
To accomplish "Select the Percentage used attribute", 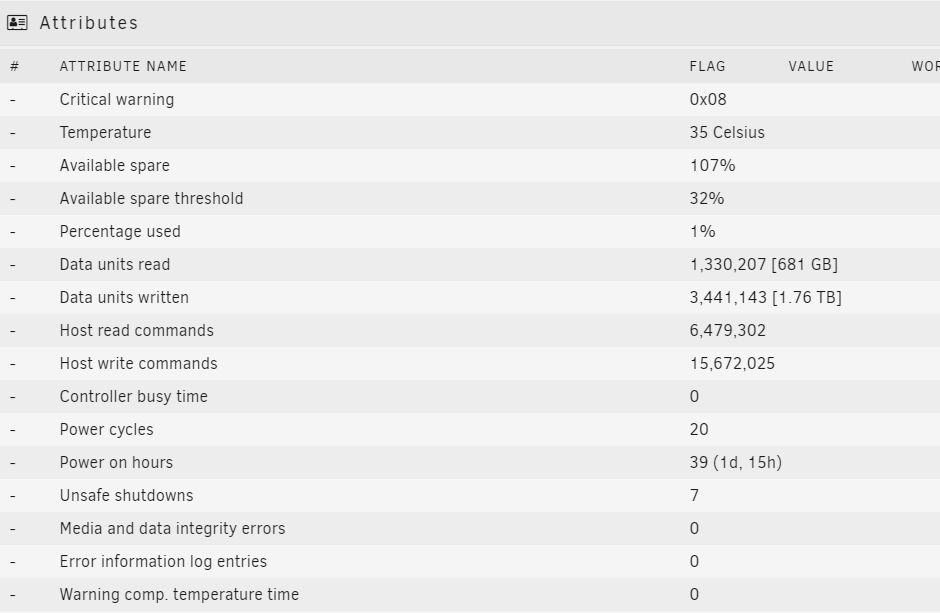I will (x=120, y=231).
